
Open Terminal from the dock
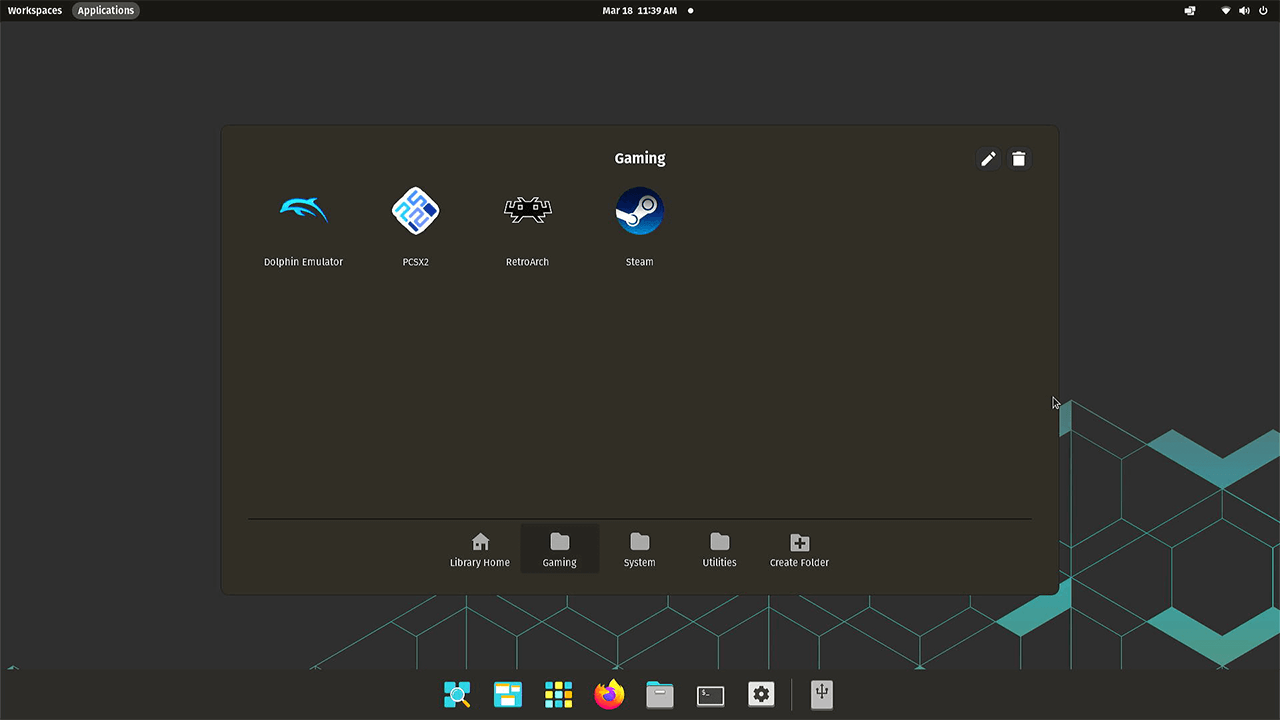(710, 694)
